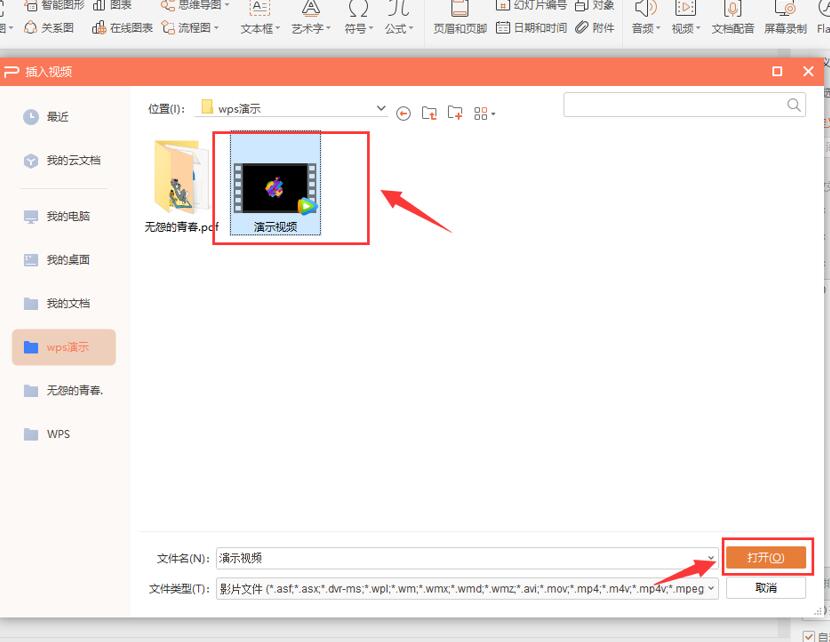Click the 打开 button

pos(765,557)
